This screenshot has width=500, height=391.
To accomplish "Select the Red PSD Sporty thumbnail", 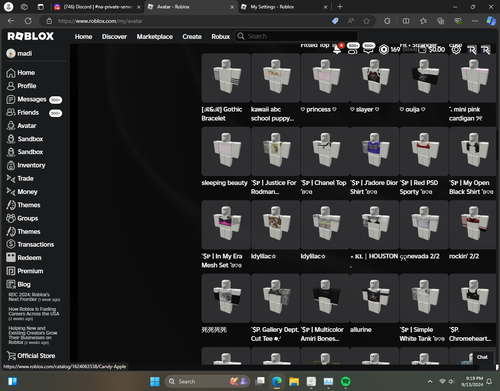I will [x=424, y=151].
